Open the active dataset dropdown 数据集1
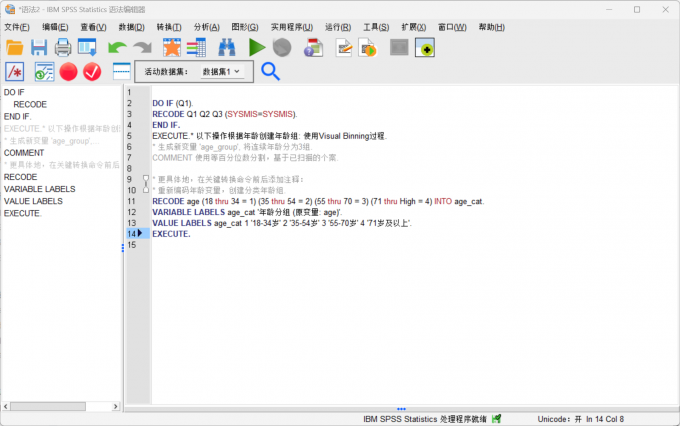The width and height of the screenshot is (680, 426). pos(221,72)
